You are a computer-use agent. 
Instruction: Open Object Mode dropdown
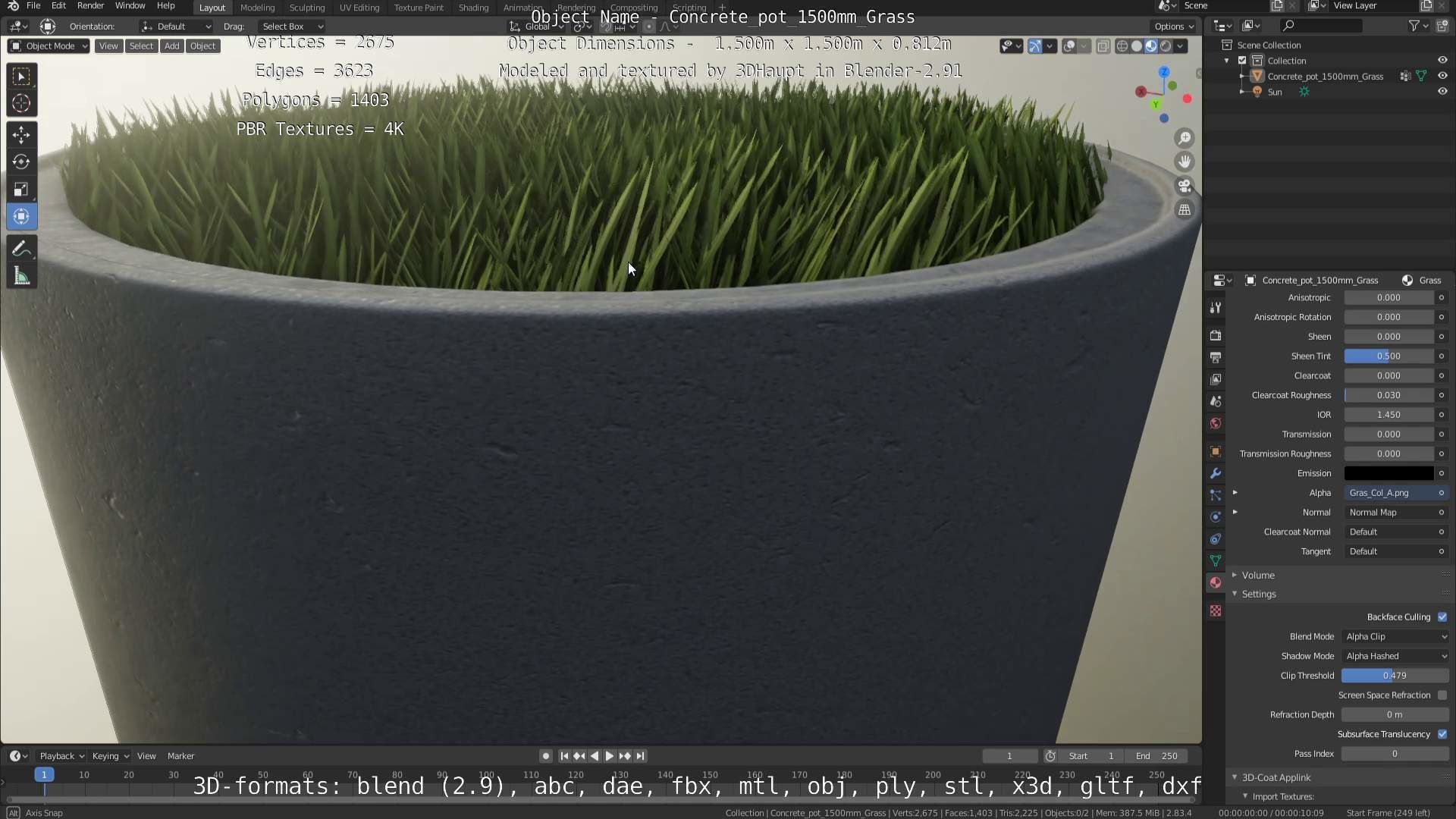[x=49, y=46]
